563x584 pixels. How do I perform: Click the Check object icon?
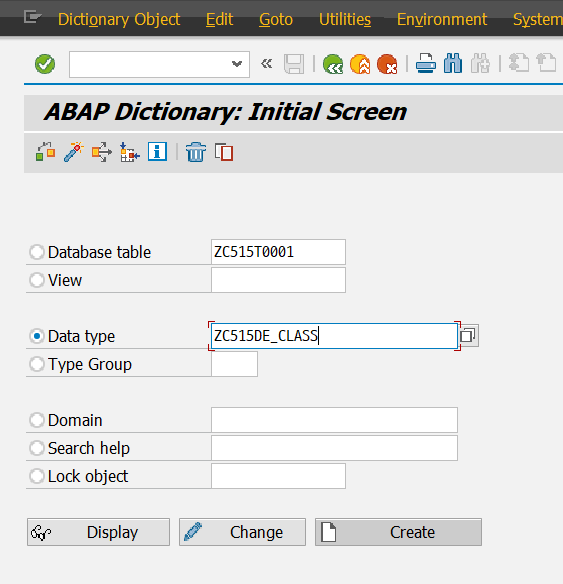tap(45, 152)
